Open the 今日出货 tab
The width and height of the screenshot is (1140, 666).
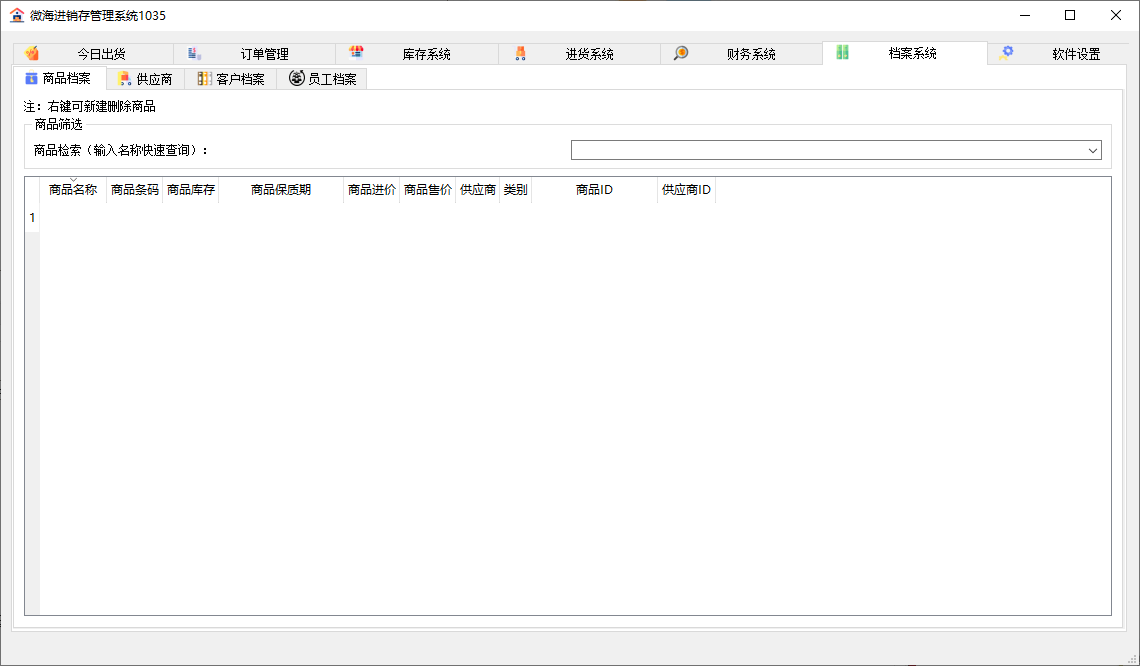coord(93,54)
